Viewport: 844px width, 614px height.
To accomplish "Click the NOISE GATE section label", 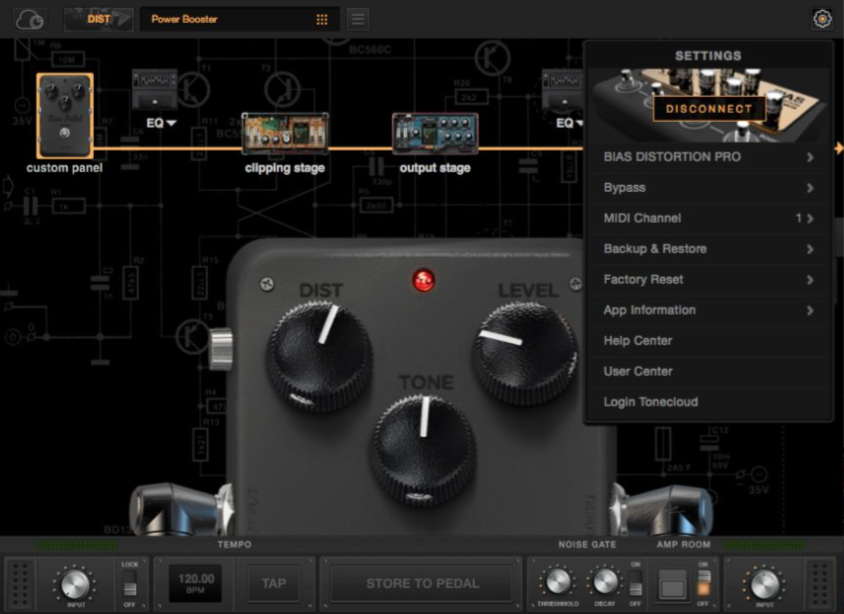I will 587,545.
